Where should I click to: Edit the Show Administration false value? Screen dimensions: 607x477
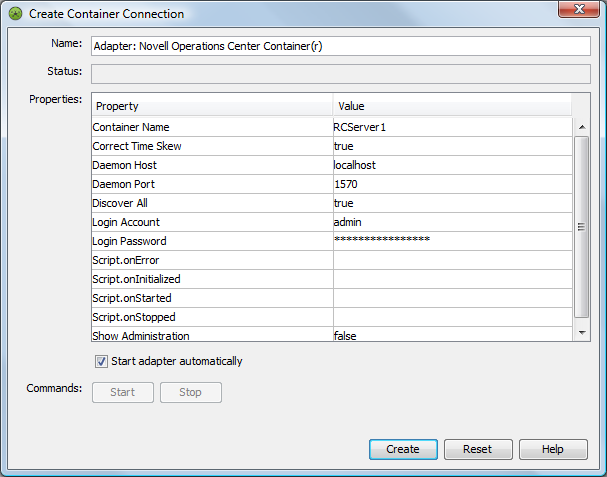[453, 335]
